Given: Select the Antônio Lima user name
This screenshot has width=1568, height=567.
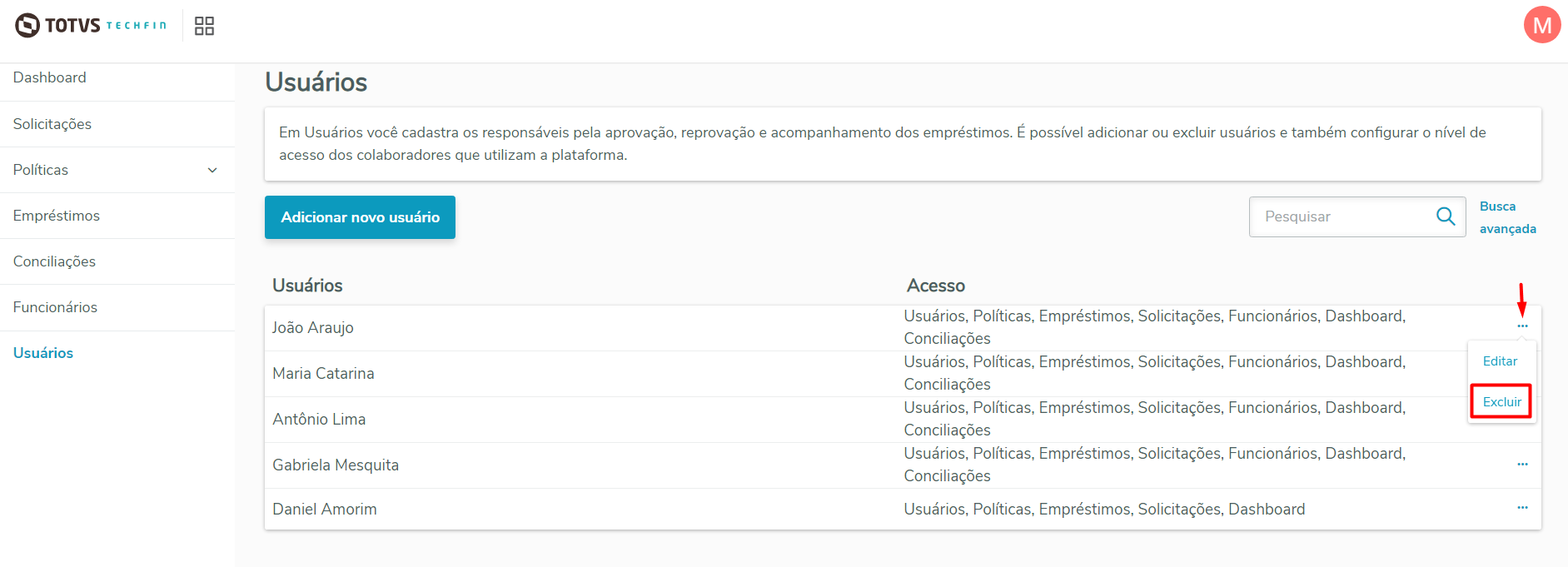Looking at the screenshot, I should tap(319, 420).
